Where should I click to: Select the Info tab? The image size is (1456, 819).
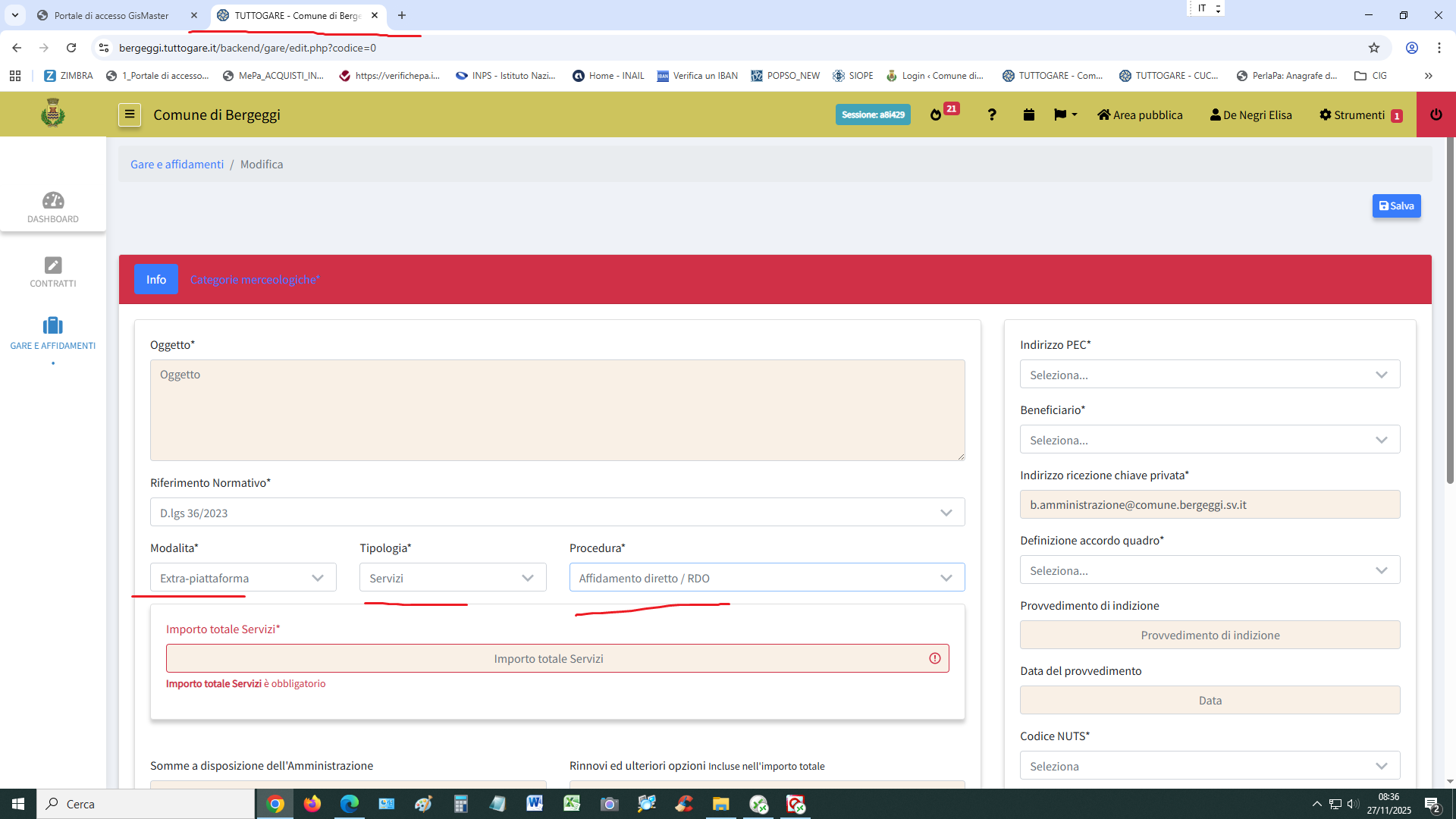pyautogui.click(x=156, y=280)
